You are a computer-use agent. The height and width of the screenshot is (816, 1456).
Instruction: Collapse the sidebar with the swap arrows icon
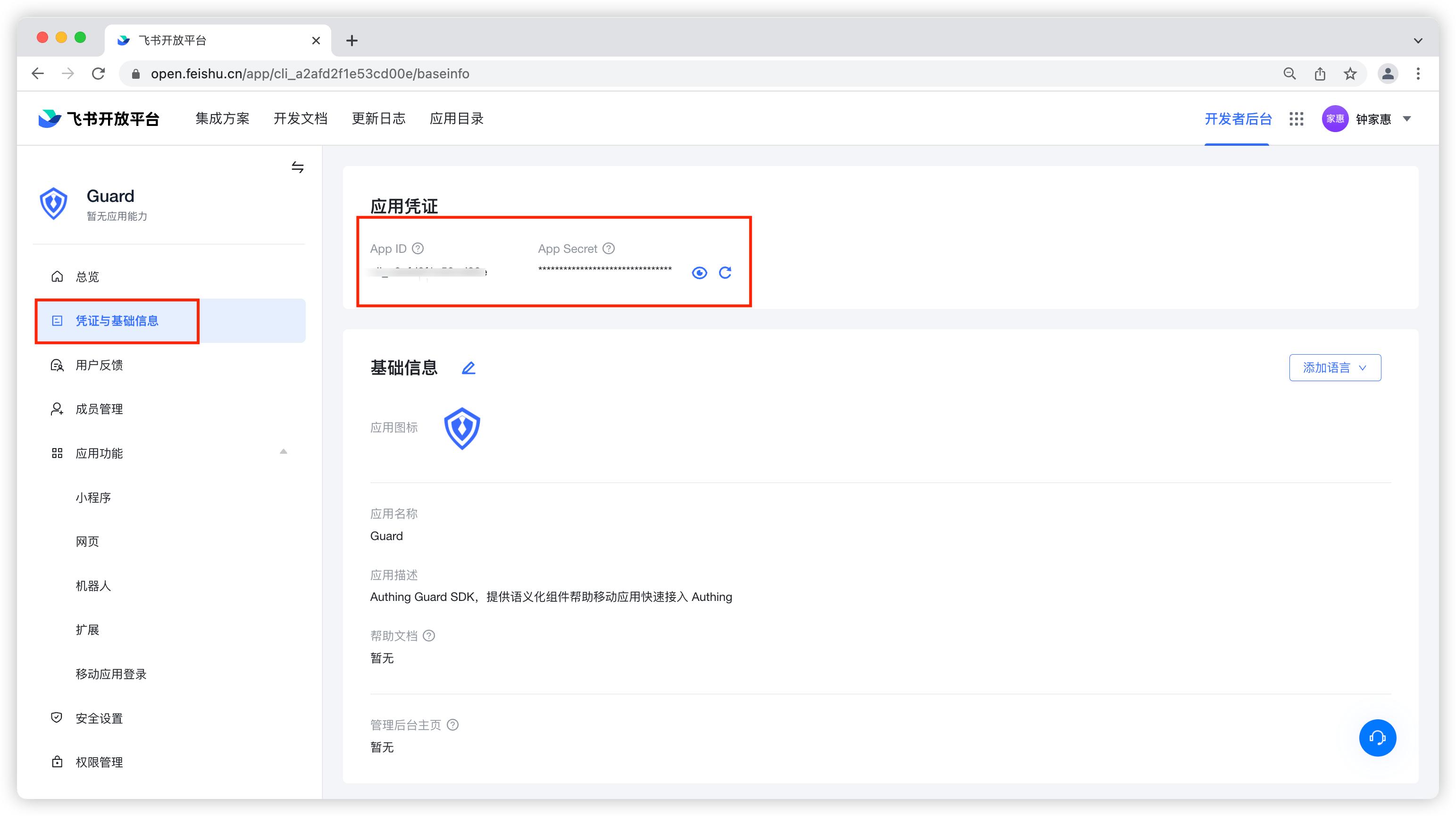[x=297, y=167]
